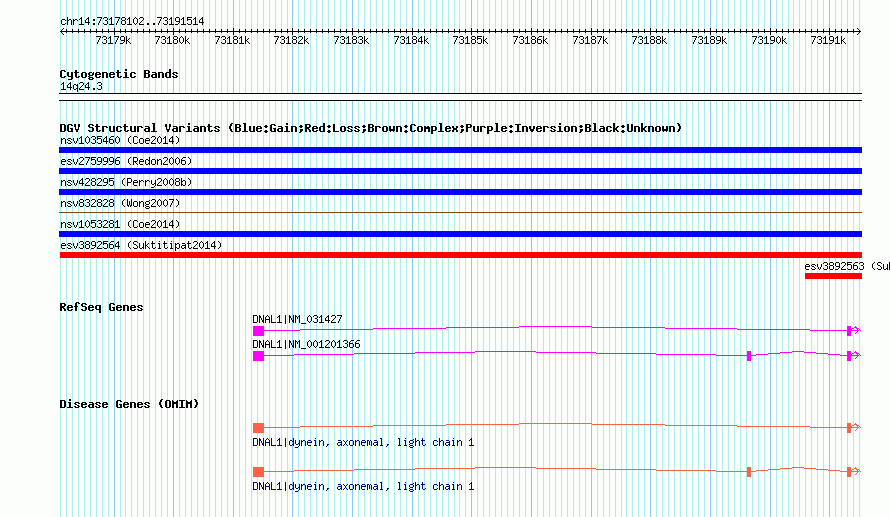Click the magenta first exon of NM_001201366
Image resolution: width=890 pixels, height=517 pixels.
[x=258, y=356]
